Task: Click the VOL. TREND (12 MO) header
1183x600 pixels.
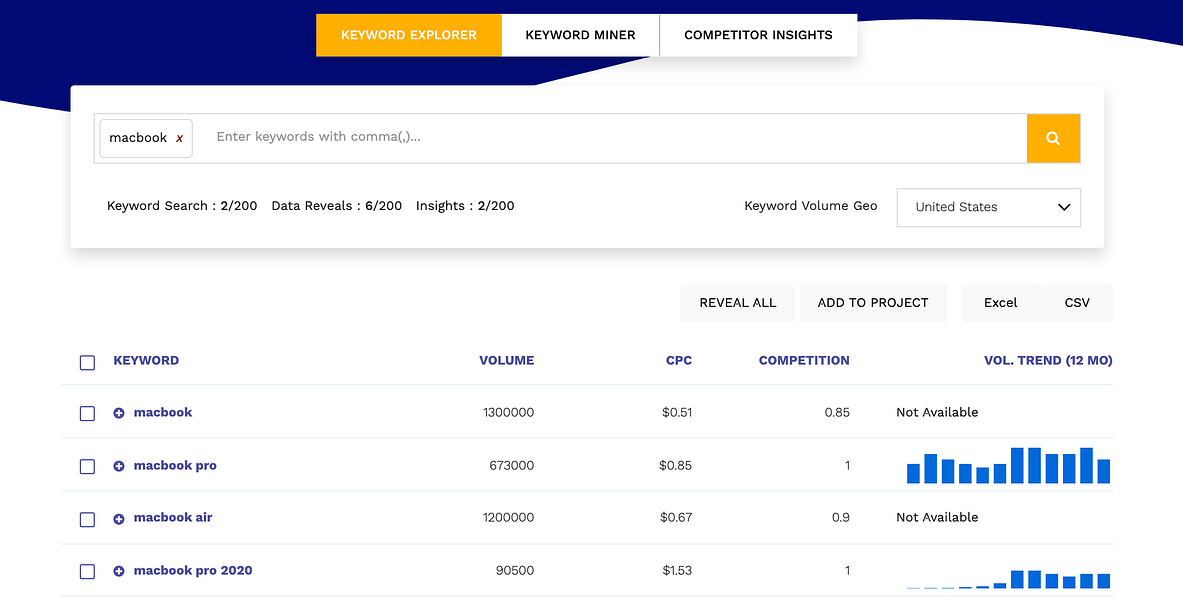Action: [x=1048, y=360]
